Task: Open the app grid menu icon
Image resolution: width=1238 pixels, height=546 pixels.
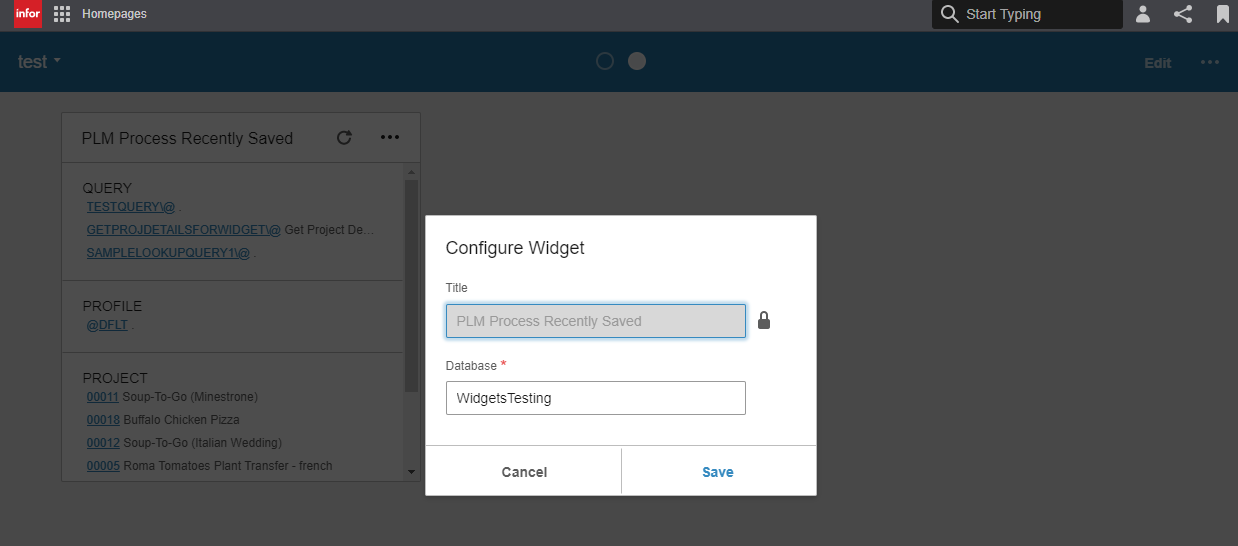Action: (62, 14)
